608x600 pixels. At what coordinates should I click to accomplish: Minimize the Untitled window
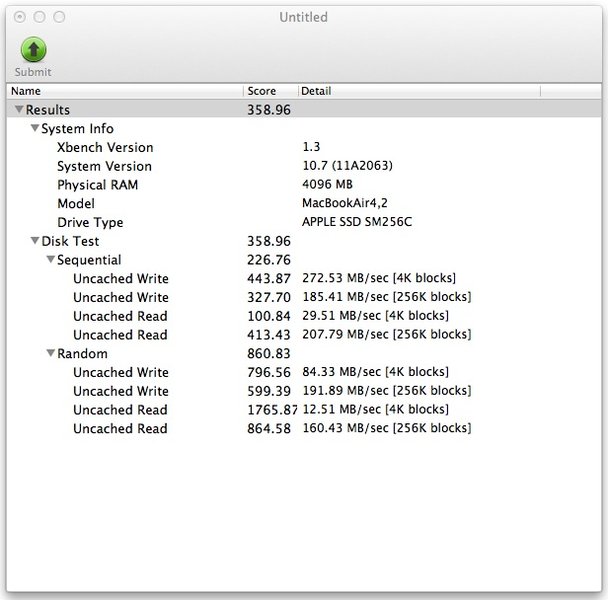point(39,17)
